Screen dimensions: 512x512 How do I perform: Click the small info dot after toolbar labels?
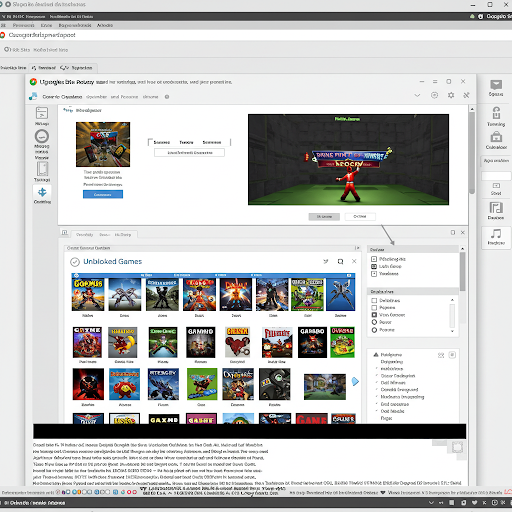167,97
